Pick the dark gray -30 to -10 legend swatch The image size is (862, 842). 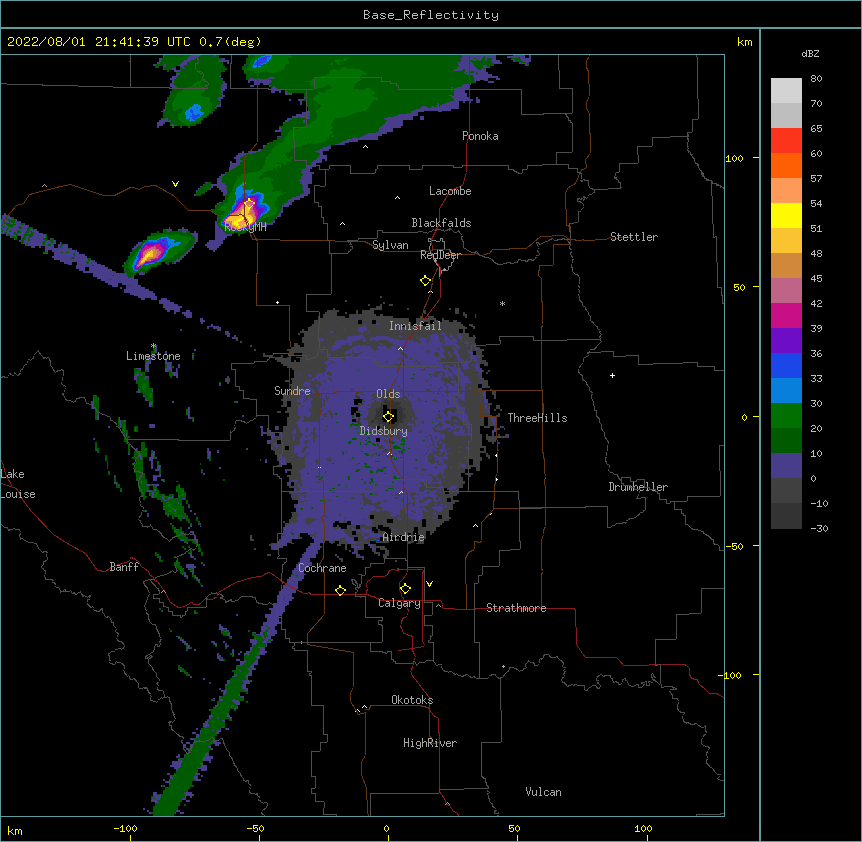[x=786, y=516]
